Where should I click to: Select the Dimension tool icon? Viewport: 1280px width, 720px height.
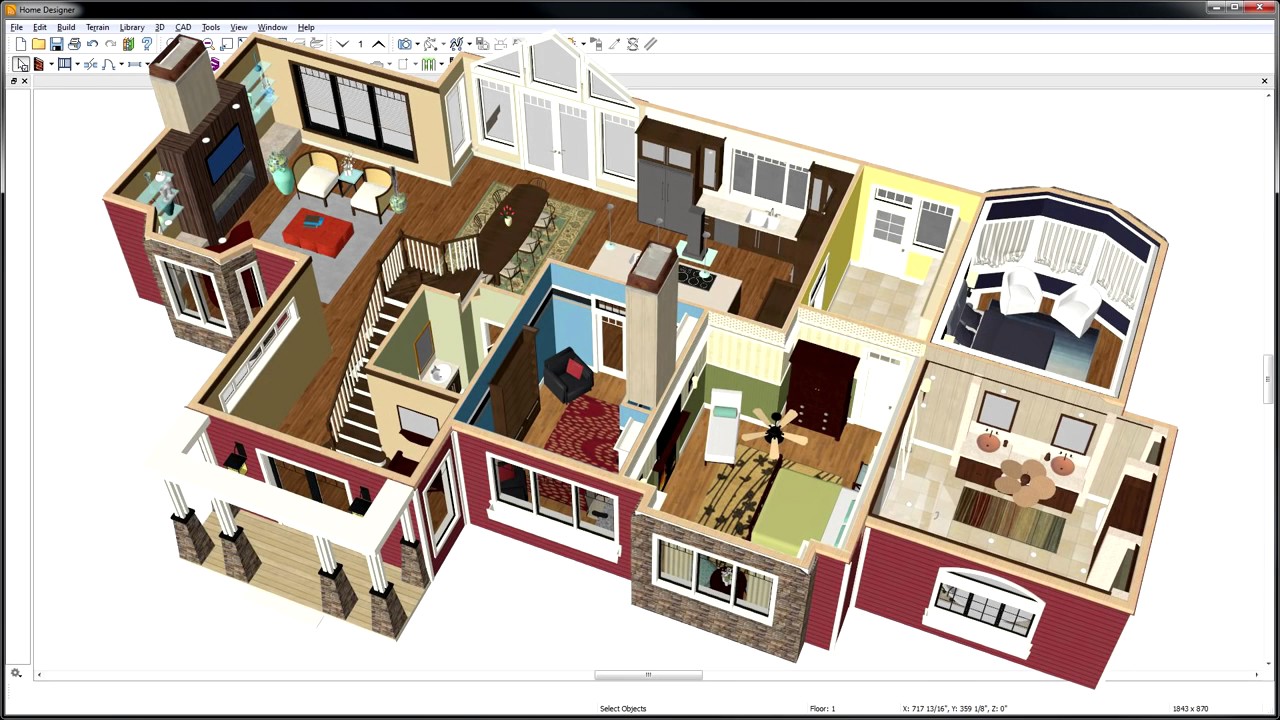coord(134,64)
